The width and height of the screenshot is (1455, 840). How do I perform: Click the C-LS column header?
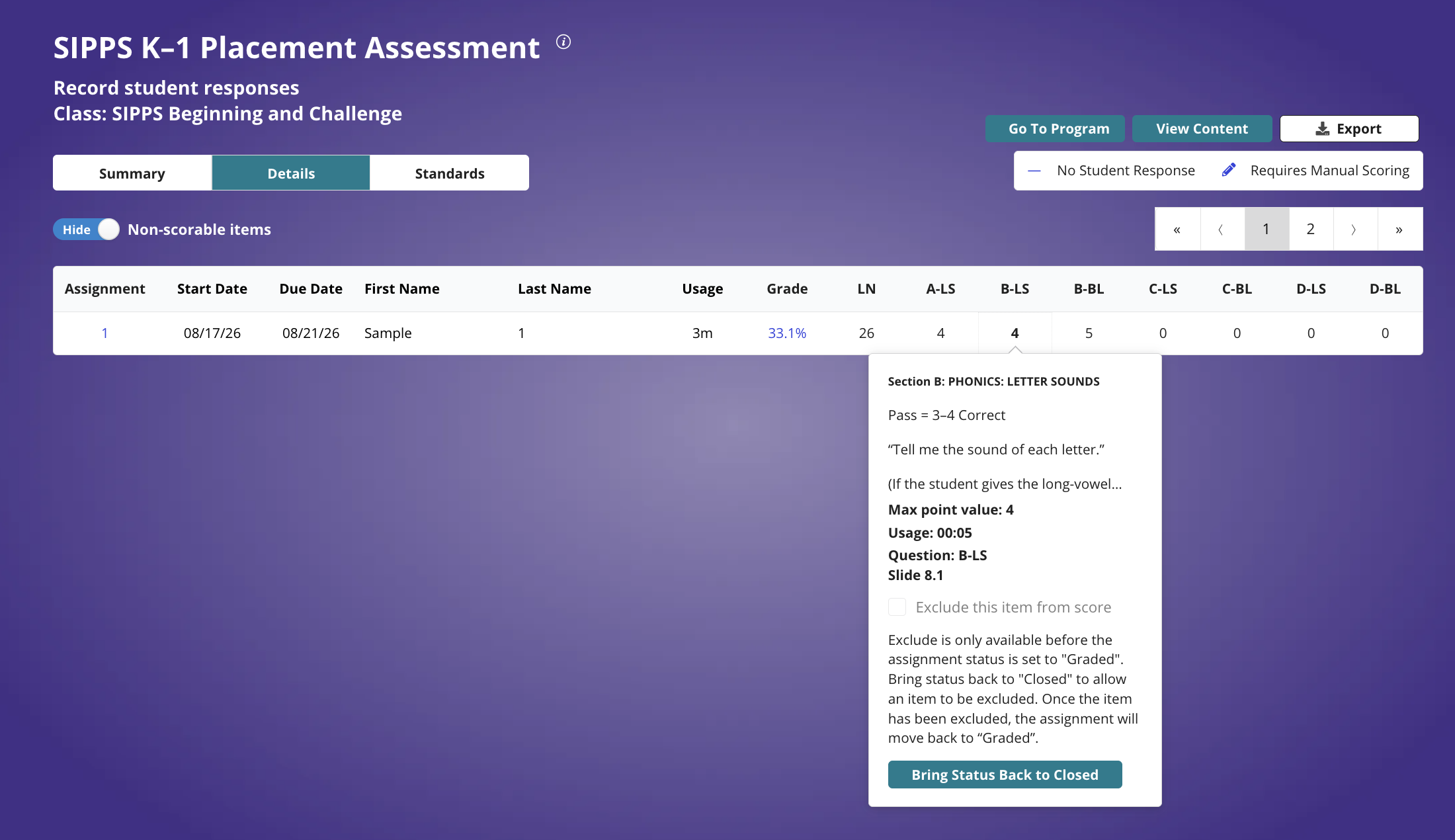point(1163,289)
